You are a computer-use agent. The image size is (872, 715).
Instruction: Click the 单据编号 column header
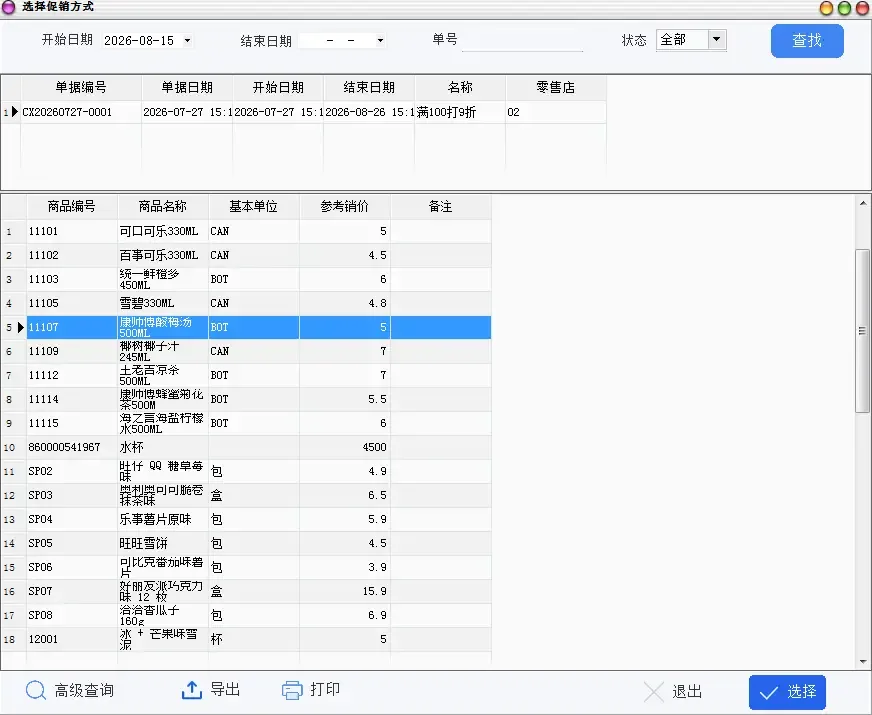[81, 87]
